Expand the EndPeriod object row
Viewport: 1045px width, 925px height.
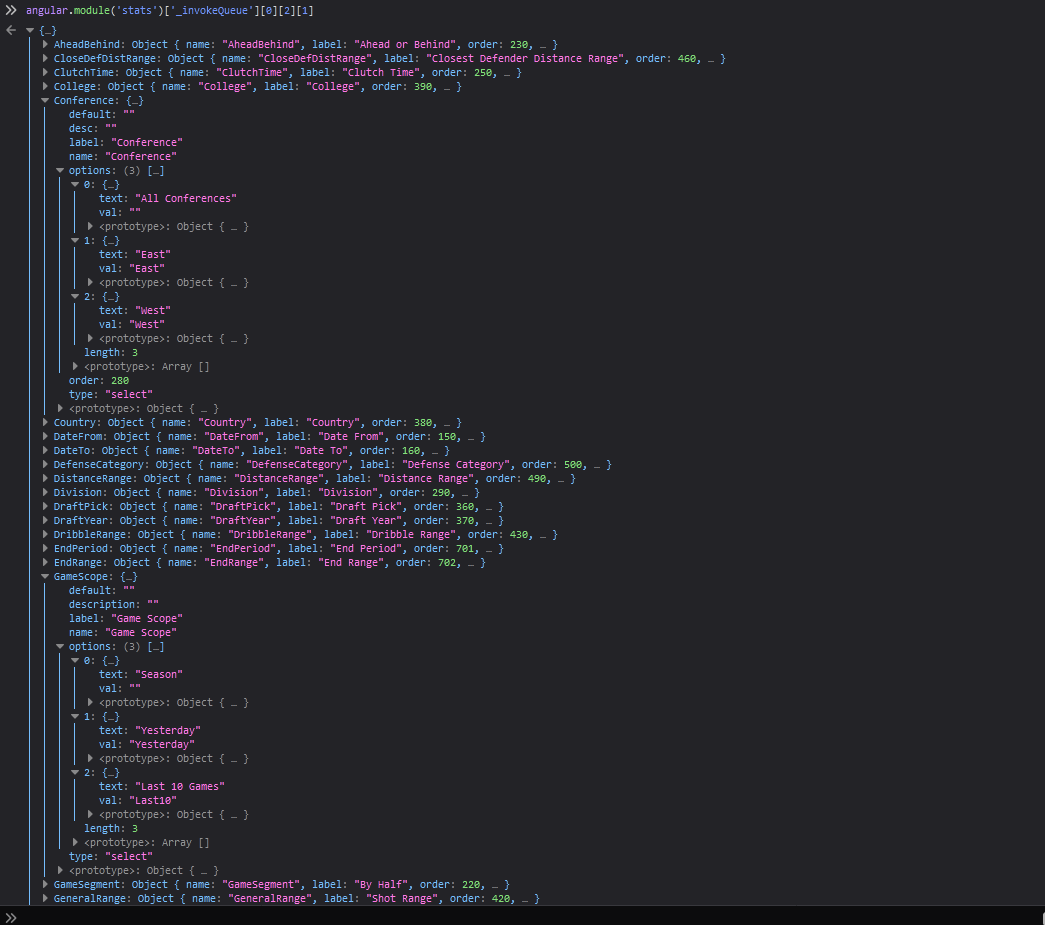tap(45, 548)
